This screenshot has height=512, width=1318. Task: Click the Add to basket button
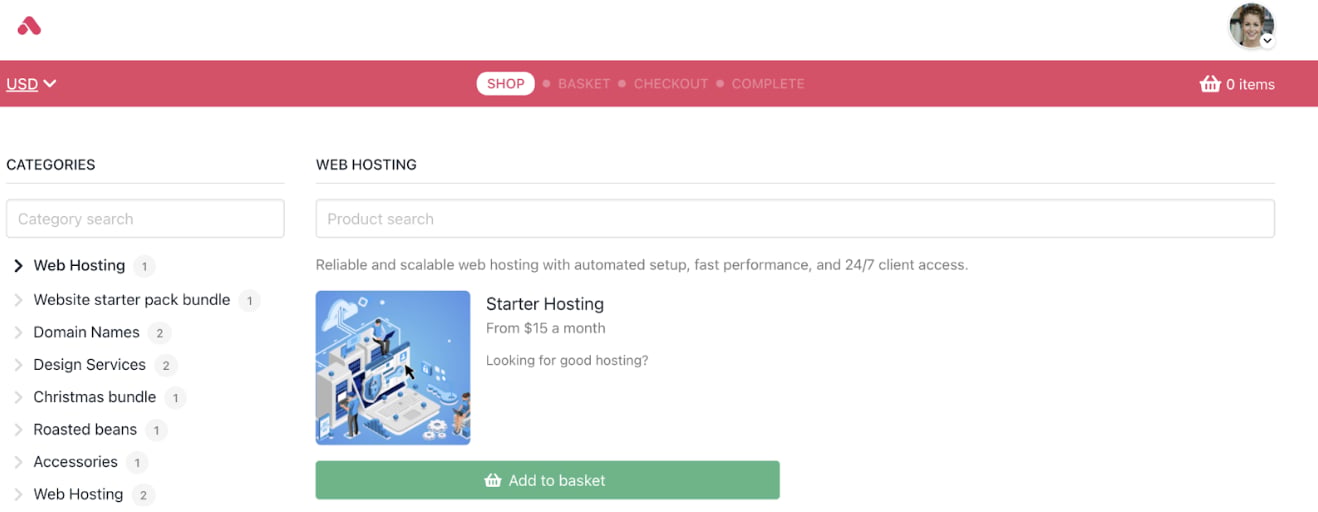(547, 480)
